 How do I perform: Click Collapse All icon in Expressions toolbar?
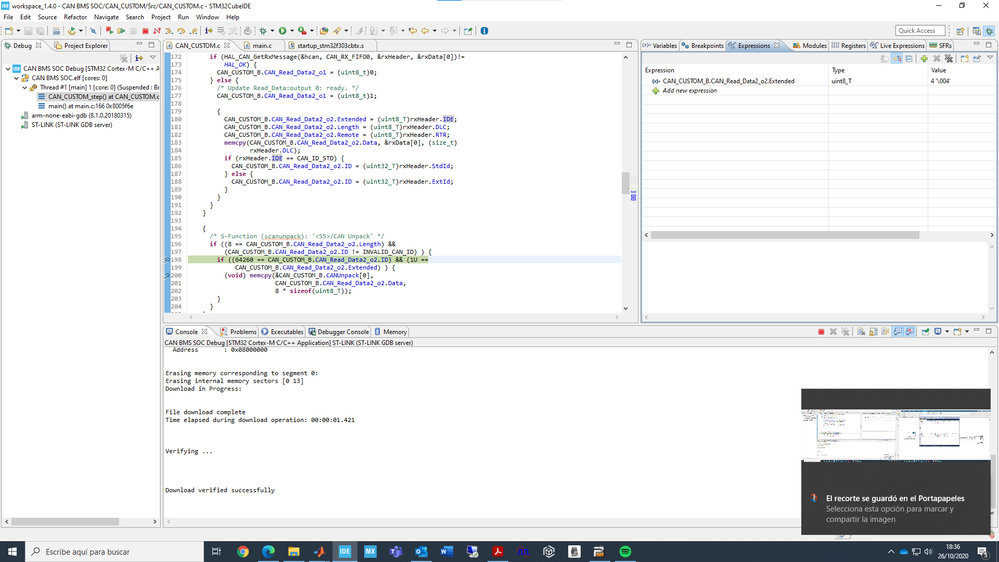click(909, 58)
